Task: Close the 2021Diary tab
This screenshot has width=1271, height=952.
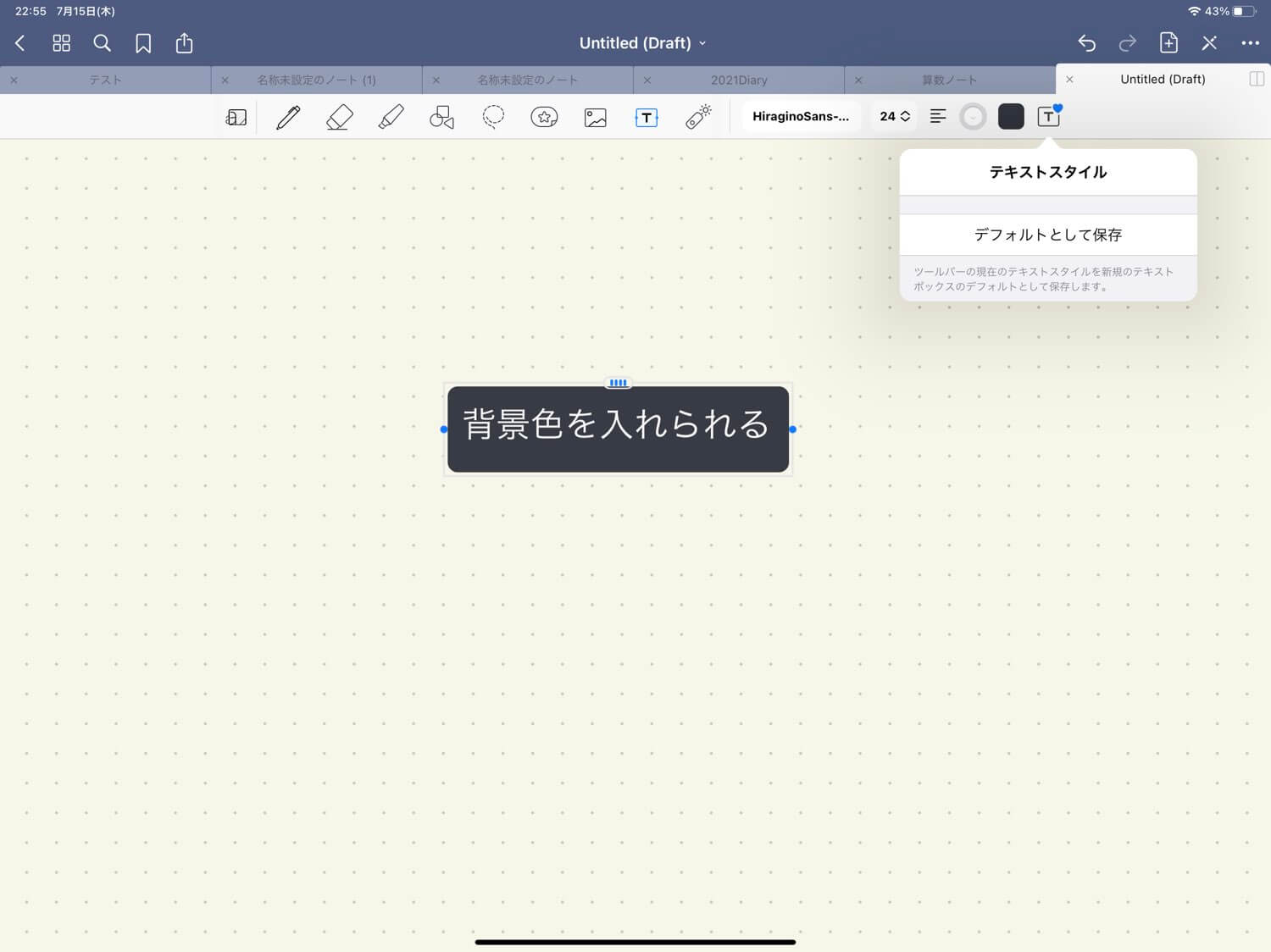Action: tap(647, 80)
